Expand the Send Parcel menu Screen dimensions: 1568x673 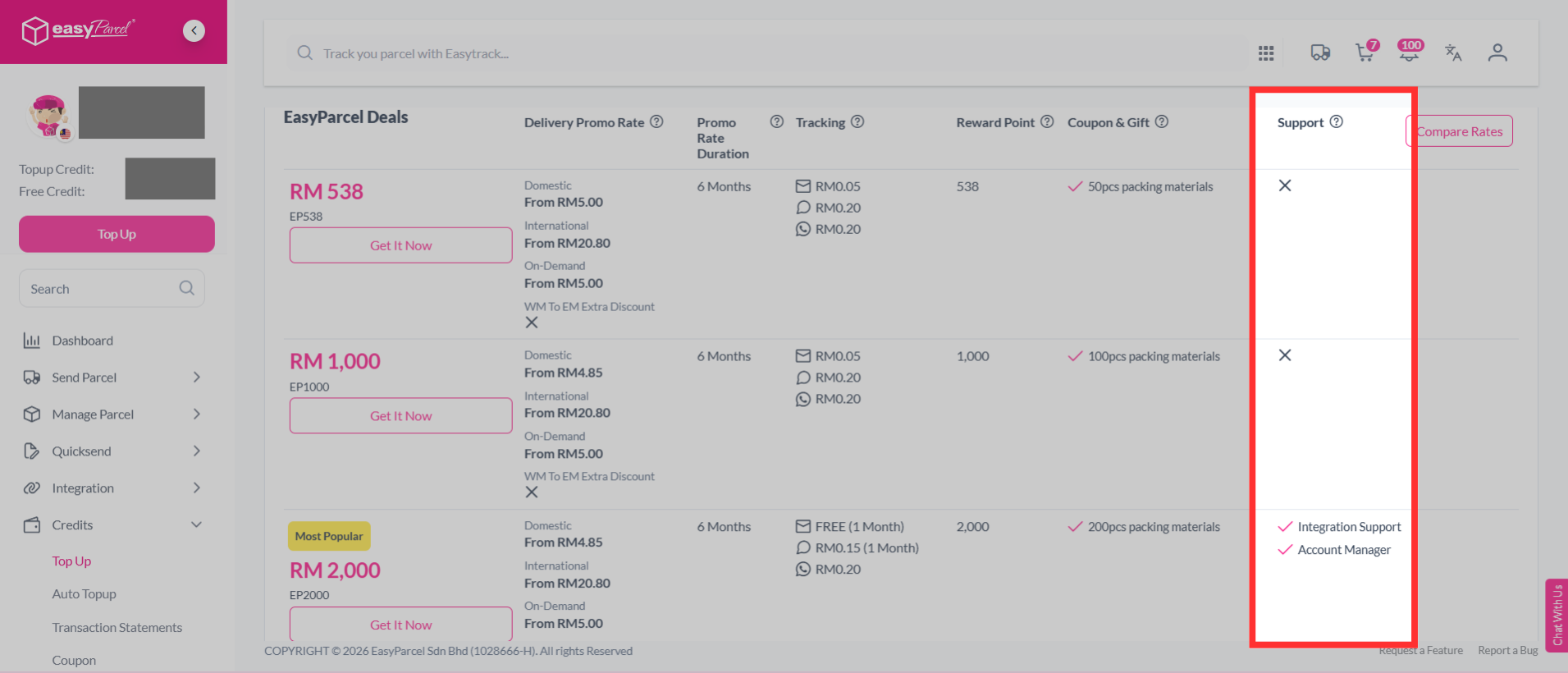coord(196,377)
